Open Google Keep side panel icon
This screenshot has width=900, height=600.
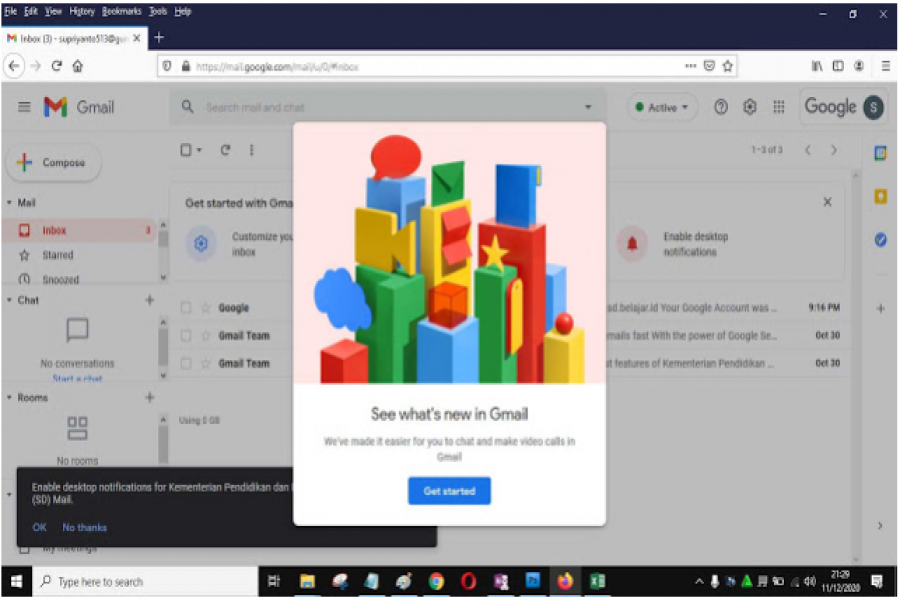880,196
